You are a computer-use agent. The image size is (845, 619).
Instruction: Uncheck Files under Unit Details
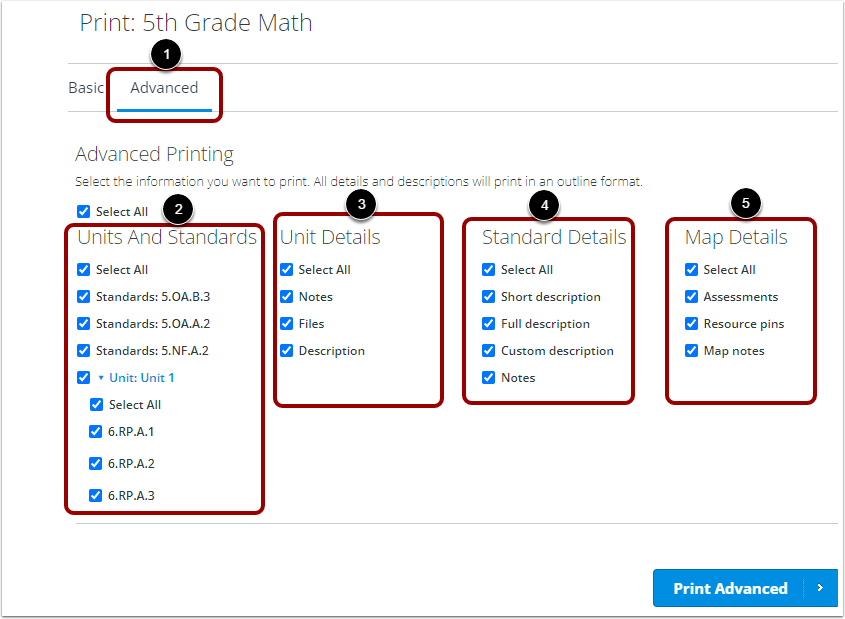tap(287, 323)
